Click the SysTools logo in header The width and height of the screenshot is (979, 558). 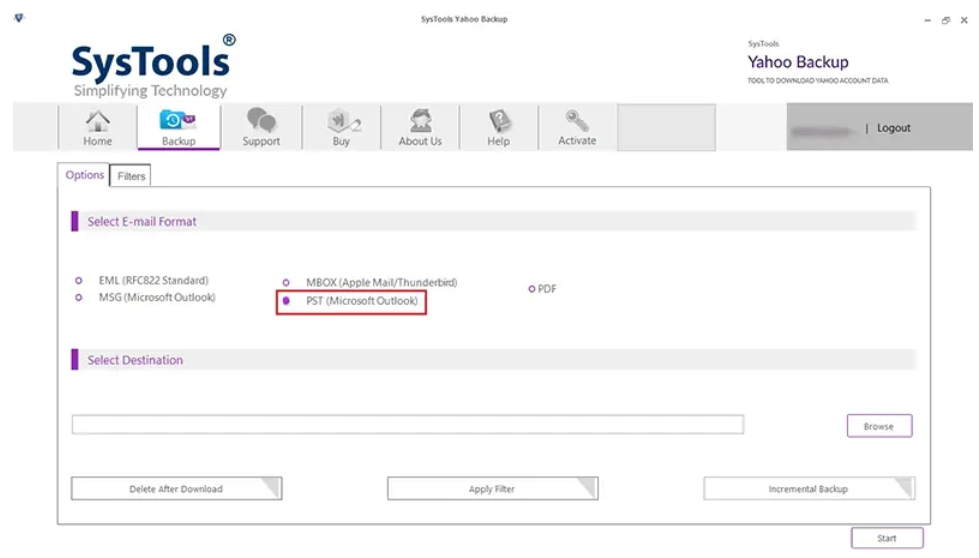pos(154,66)
